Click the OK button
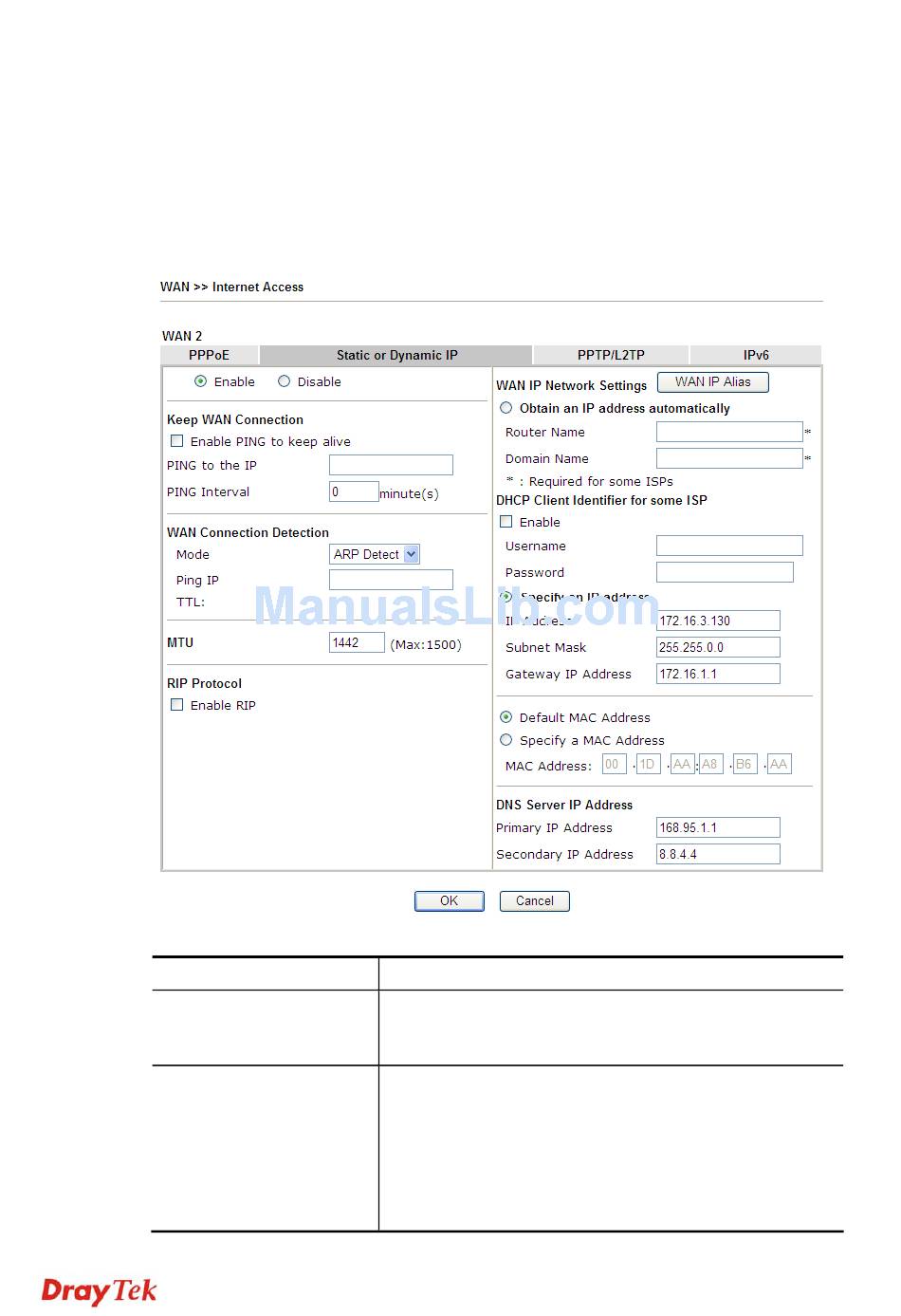The height and width of the screenshot is (1316, 901). pos(449,900)
